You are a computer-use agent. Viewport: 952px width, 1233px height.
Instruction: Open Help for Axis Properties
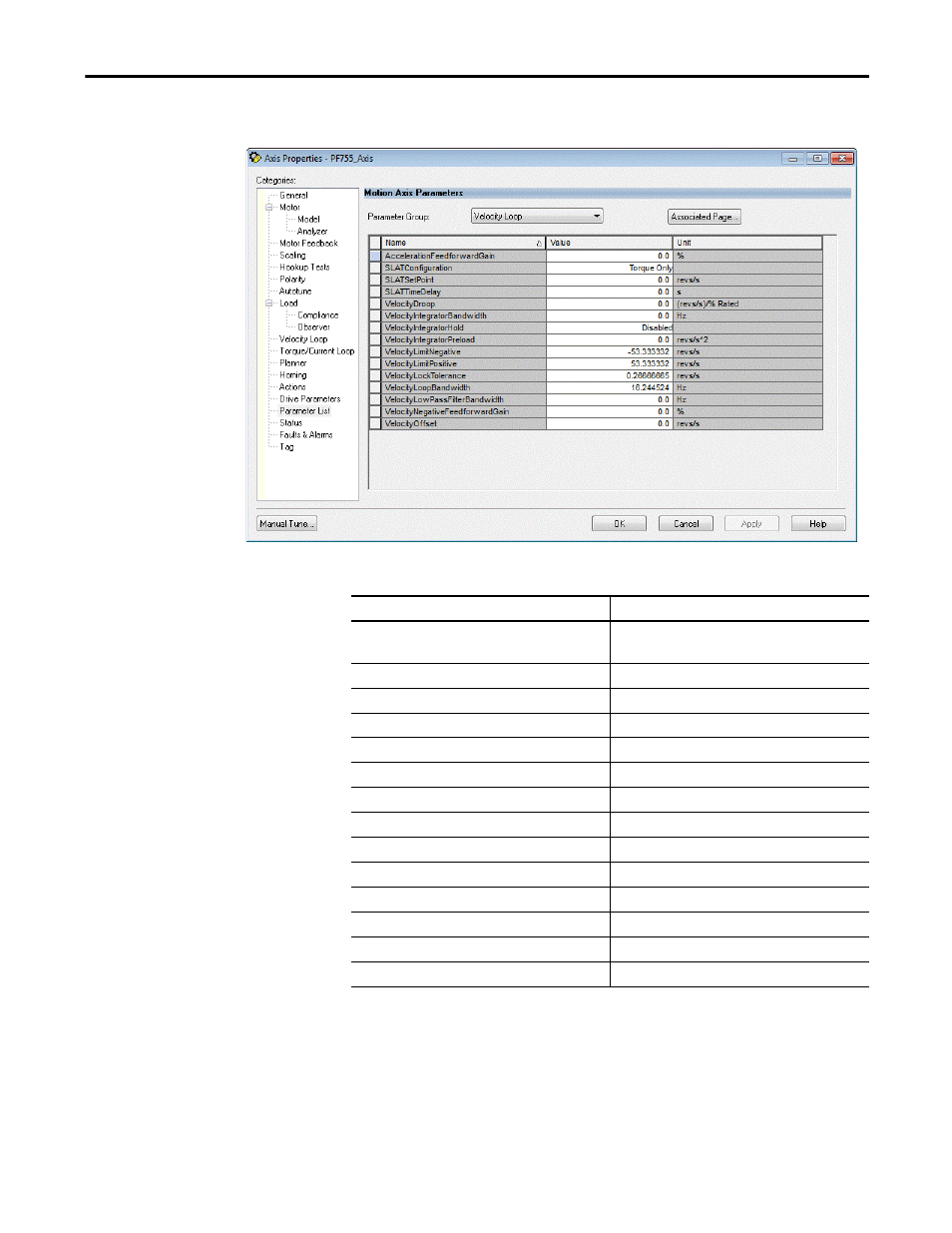click(x=818, y=524)
